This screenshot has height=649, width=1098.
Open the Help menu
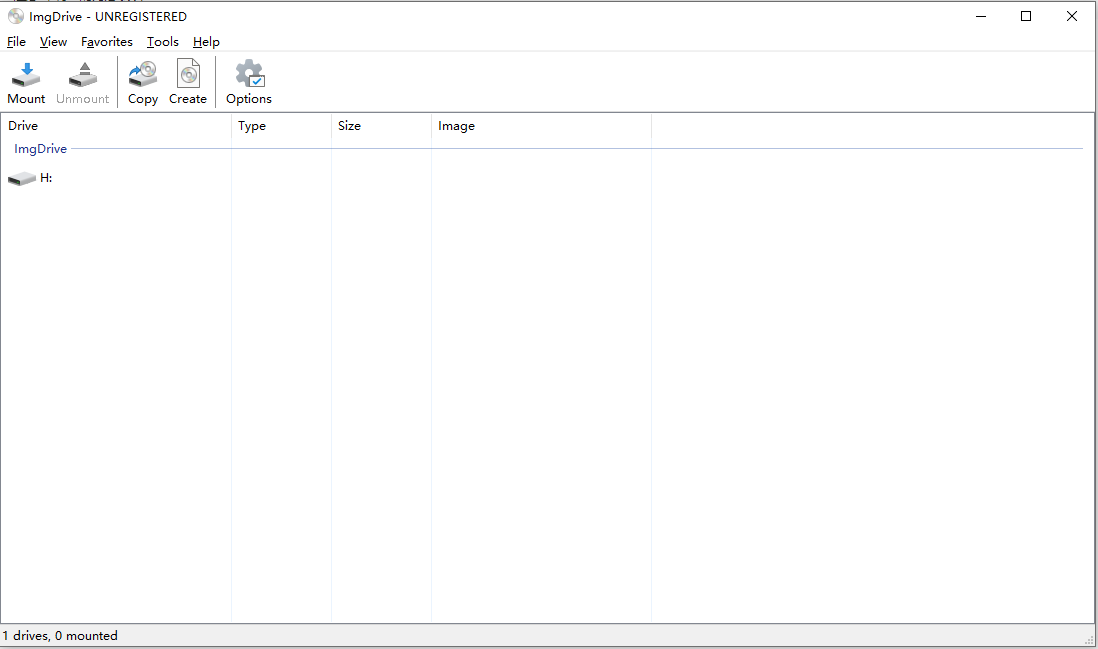[206, 42]
